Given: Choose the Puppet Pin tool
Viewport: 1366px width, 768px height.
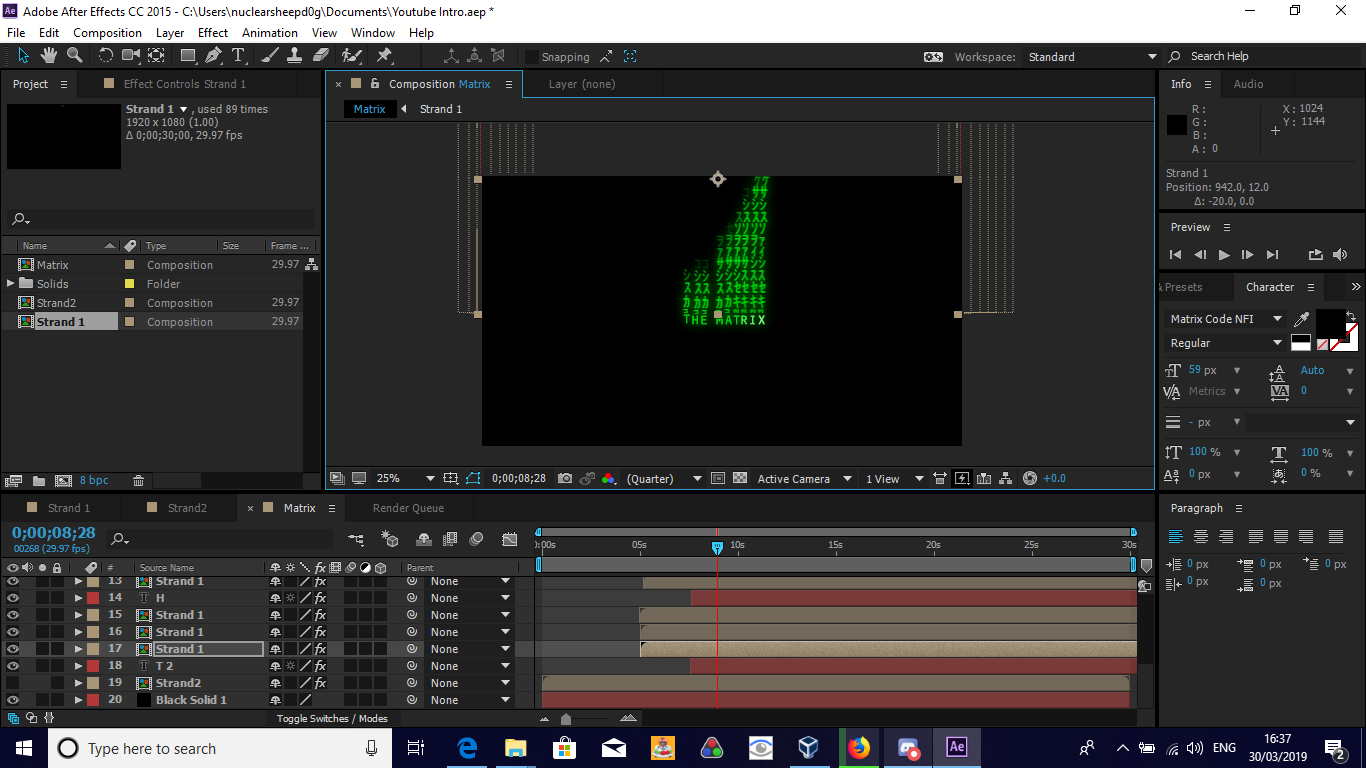Looking at the screenshot, I should point(384,56).
